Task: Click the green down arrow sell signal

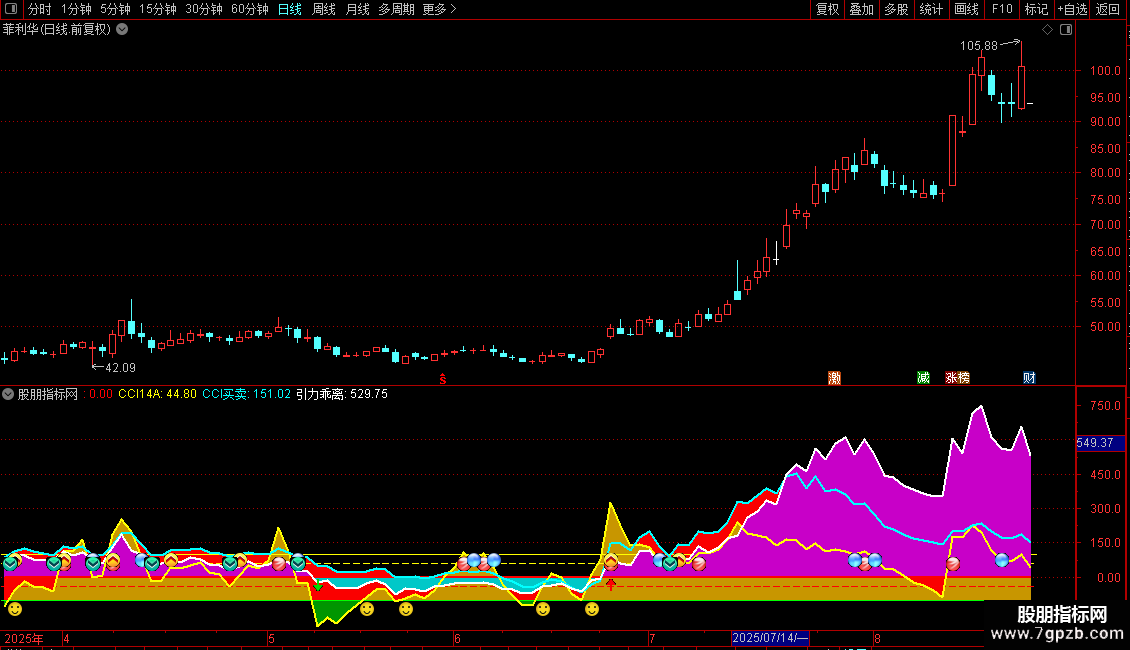Action: (x=318, y=587)
